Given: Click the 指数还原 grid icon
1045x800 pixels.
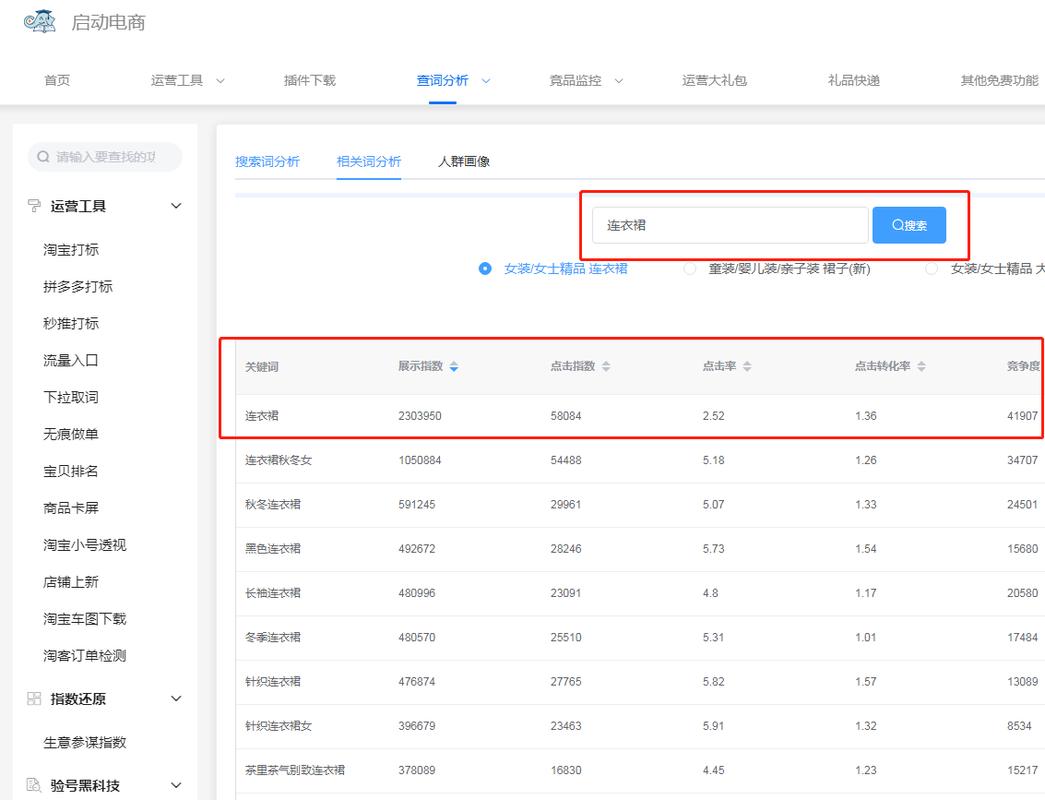Looking at the screenshot, I should (x=33, y=699).
